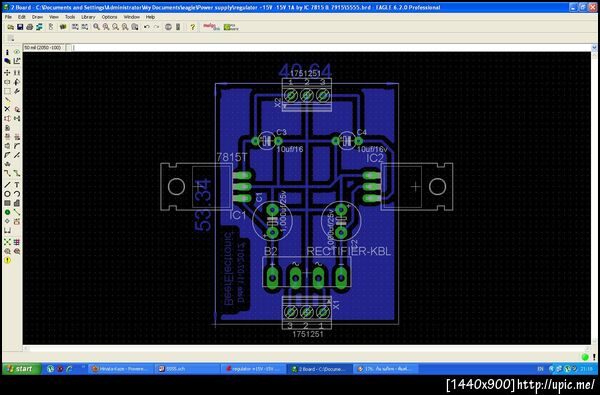Select the Wire (line) tool
This screenshot has width=600, height=395.
(x=7, y=185)
